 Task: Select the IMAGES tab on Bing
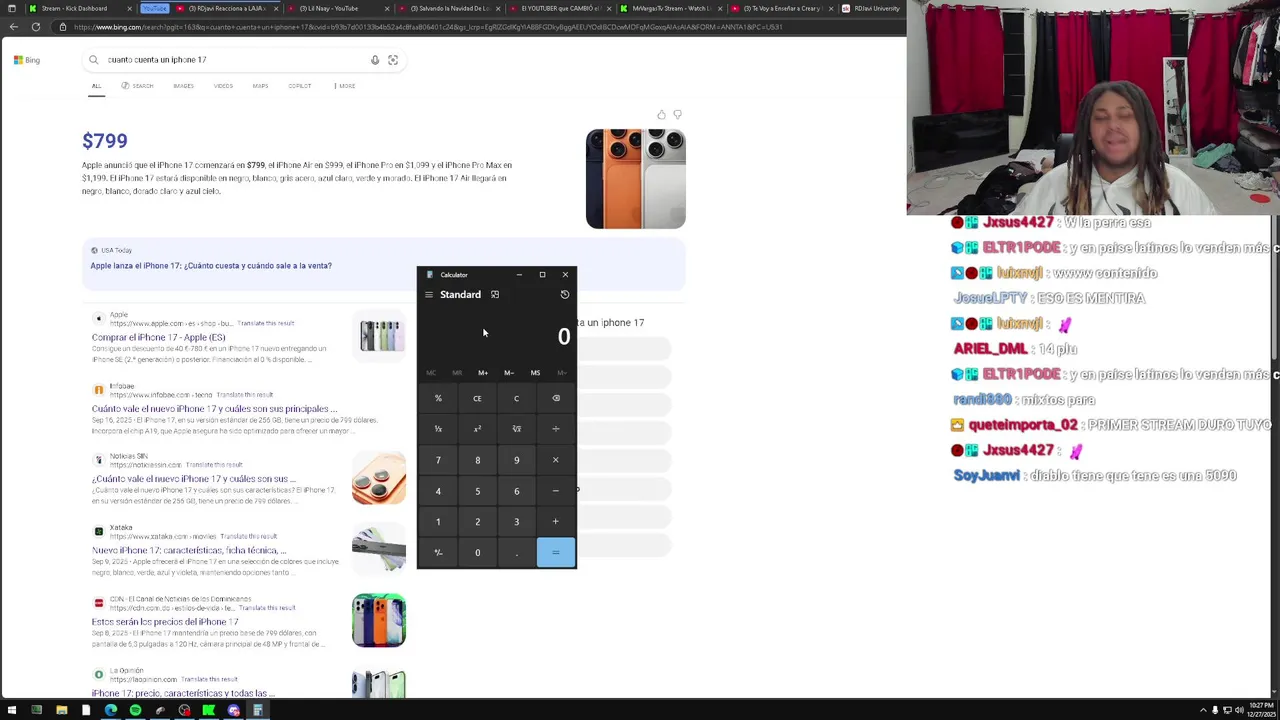183,86
